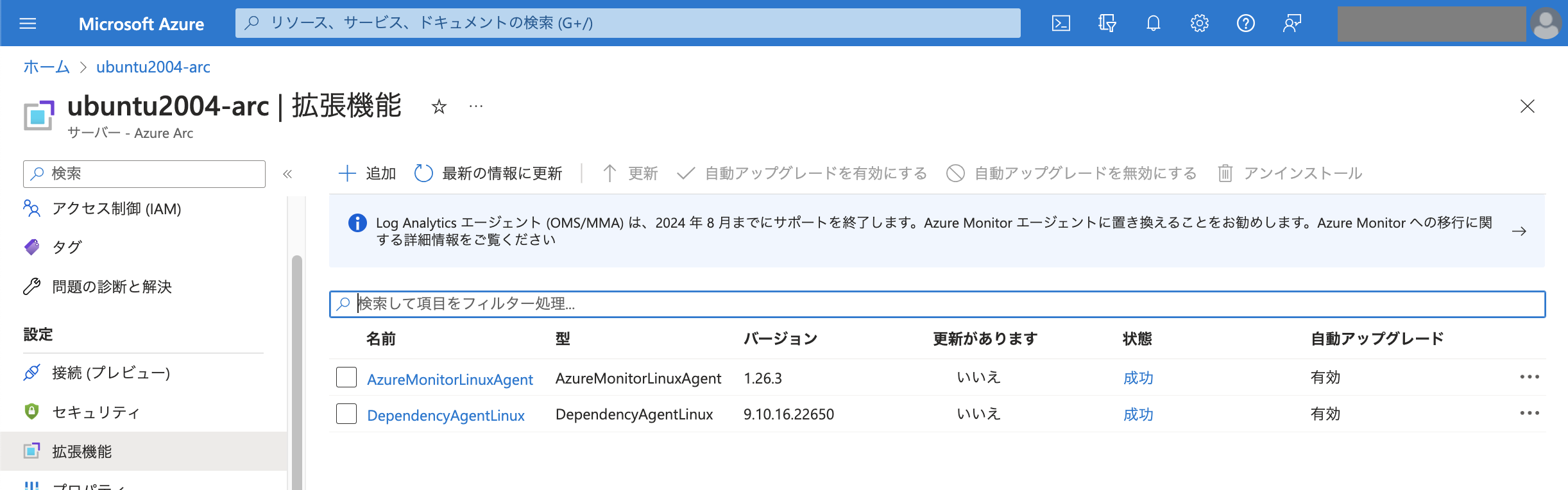
Task: Open the feedback icon in the top bar
Action: (x=1292, y=24)
